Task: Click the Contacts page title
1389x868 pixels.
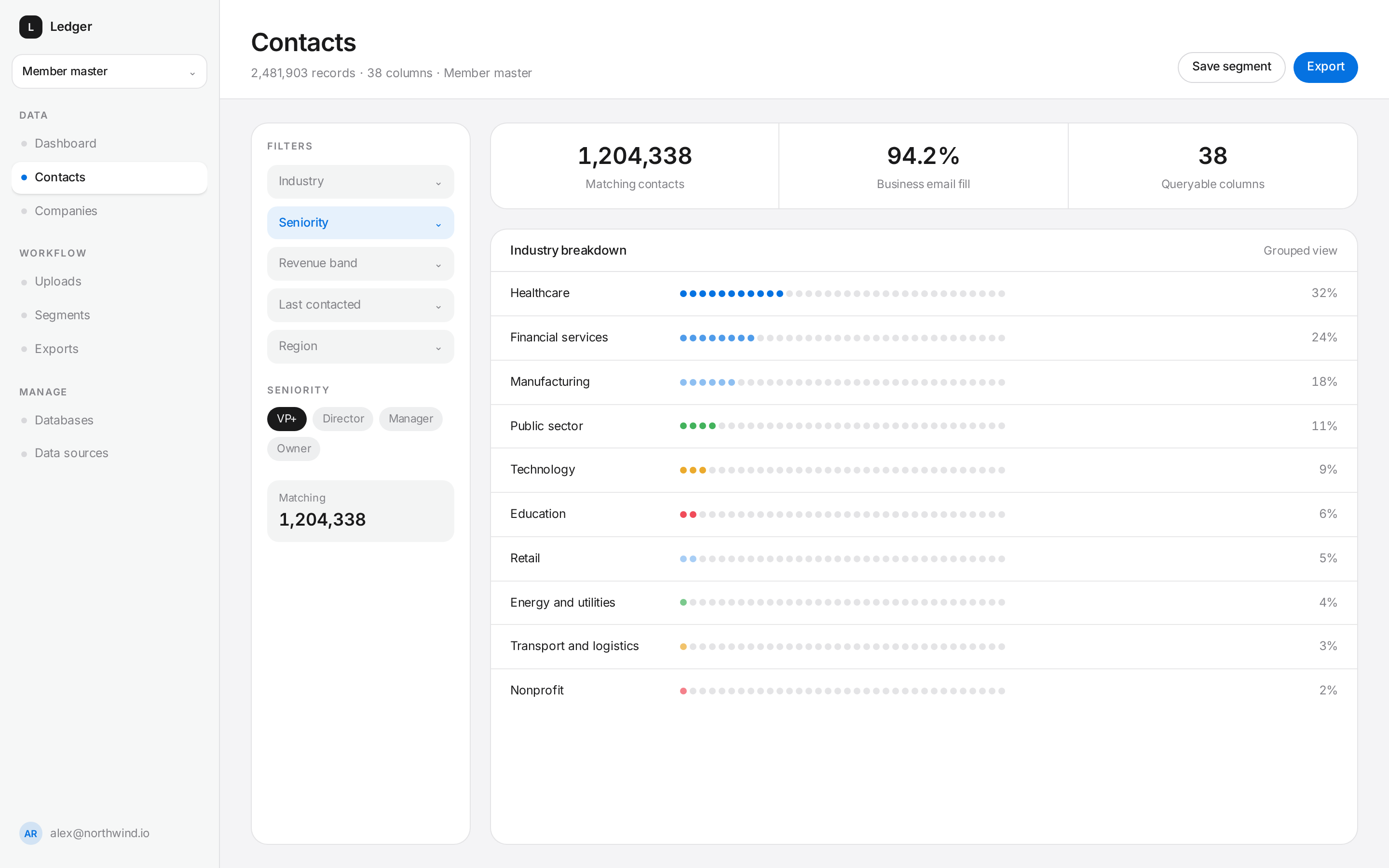Action: point(304,42)
